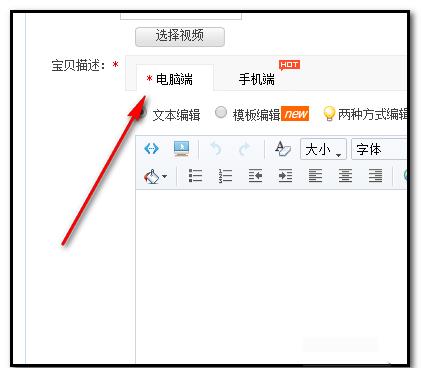Viewport: 421px width, 368px height.
Task: Click the light bulb tip icon
Action: click(x=329, y=113)
